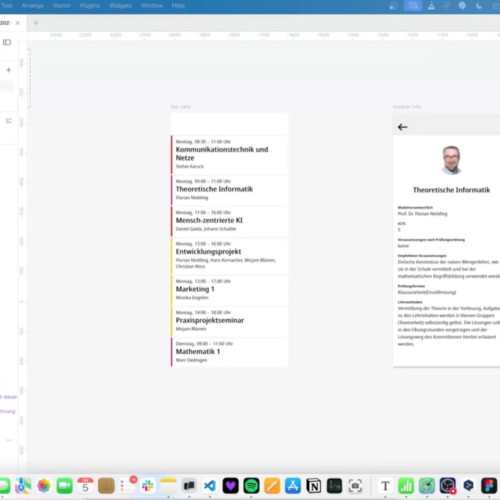The width and height of the screenshot is (500, 500).
Task: Click the highlighted menu bar status icon
Action: pos(413,6)
